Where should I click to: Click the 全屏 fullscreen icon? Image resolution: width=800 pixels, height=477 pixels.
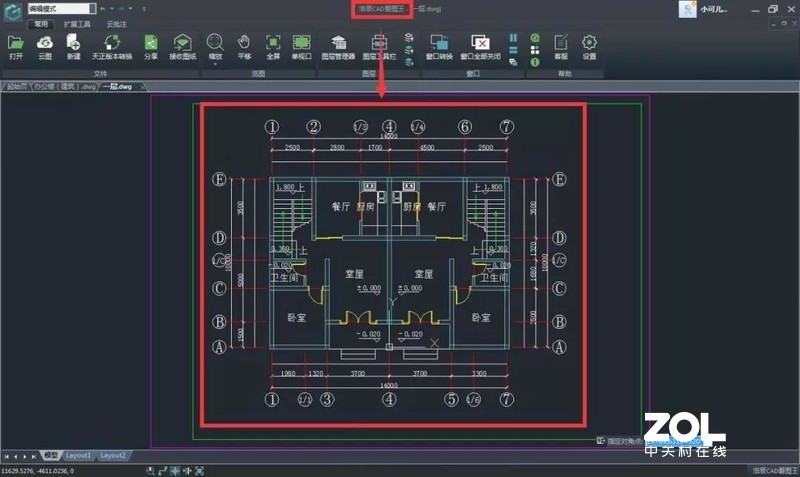(273, 43)
